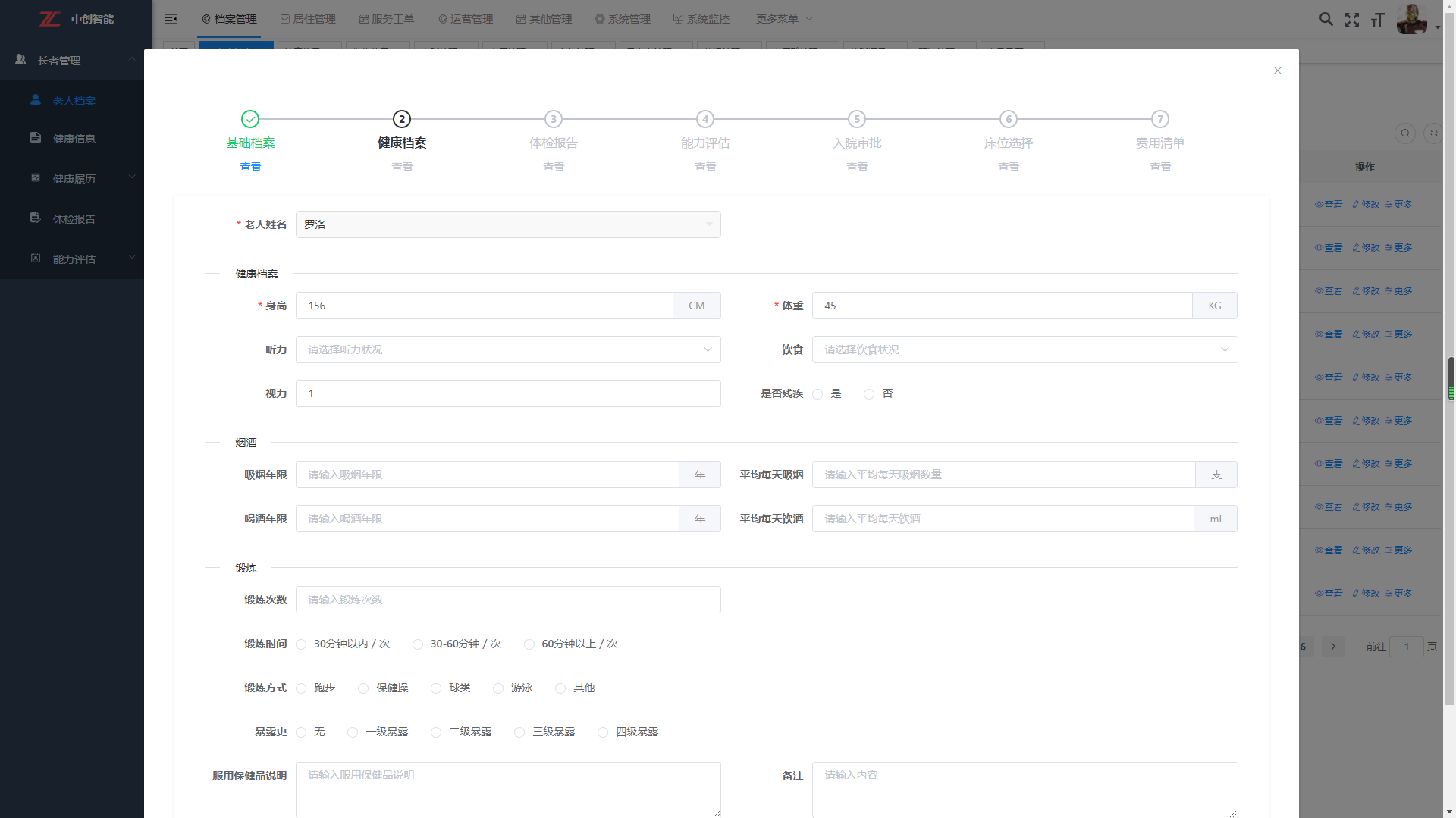Open the 听力 status dropdown
This screenshot has height=818, width=1456.
(507, 349)
